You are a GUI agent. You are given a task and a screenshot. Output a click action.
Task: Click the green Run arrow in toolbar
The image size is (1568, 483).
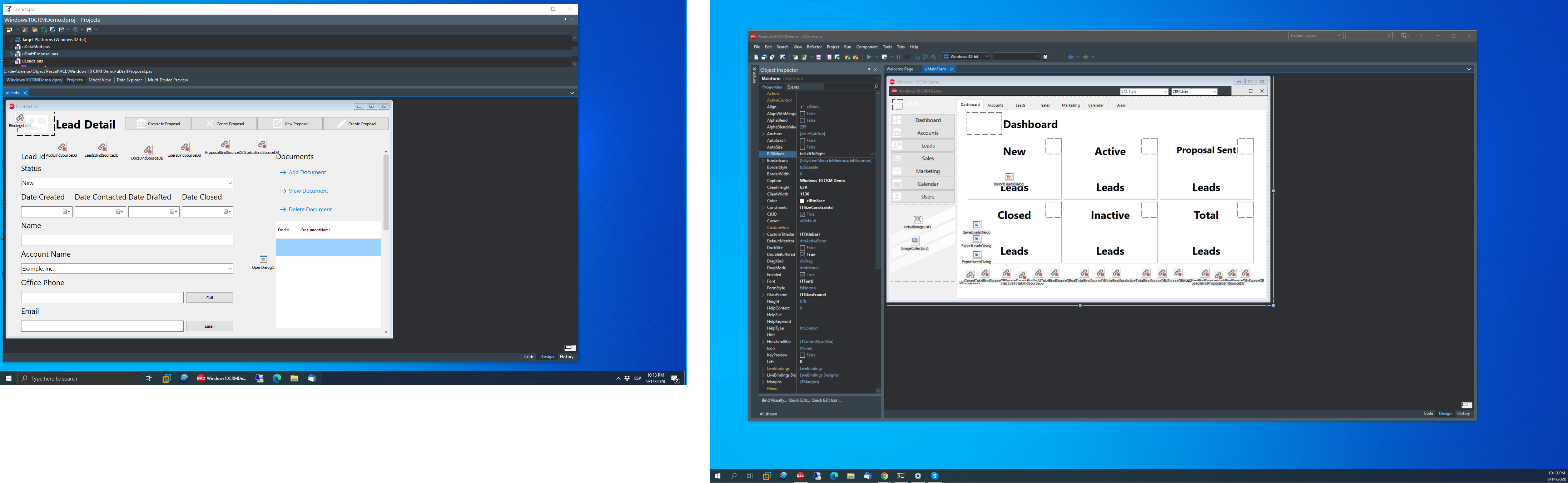(869, 57)
